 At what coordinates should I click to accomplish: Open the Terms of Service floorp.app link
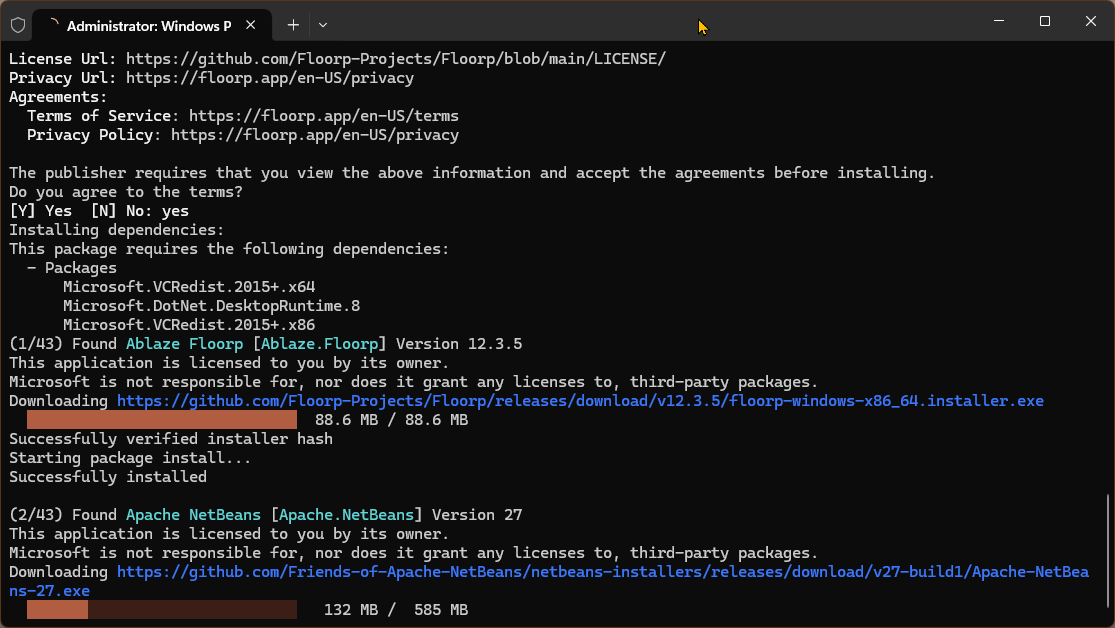[323, 116]
